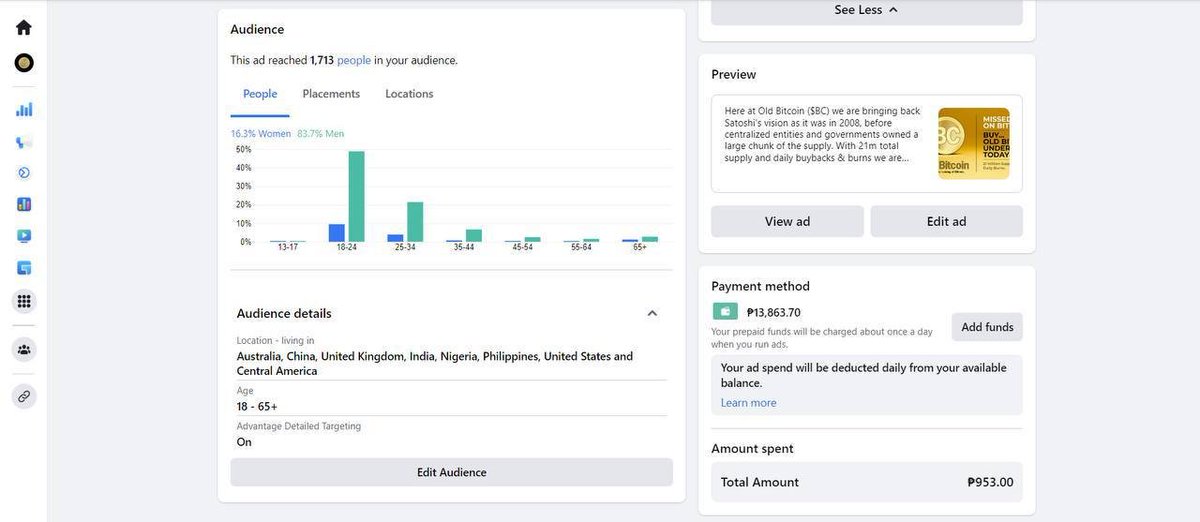Switch to the People tab
Screen dimensions: 1200x522
260,94
